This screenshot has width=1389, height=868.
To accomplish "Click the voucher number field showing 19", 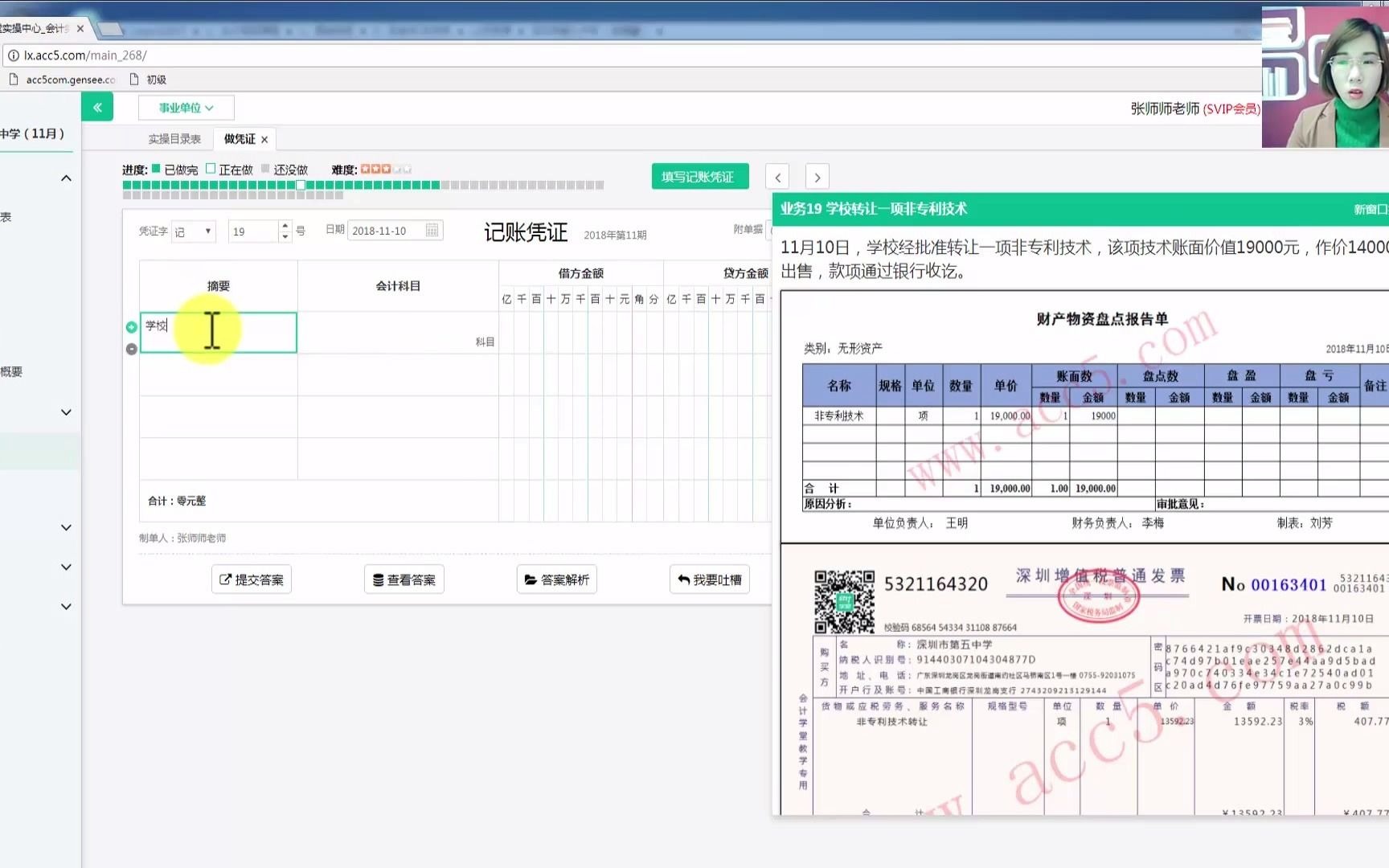I will (x=253, y=231).
